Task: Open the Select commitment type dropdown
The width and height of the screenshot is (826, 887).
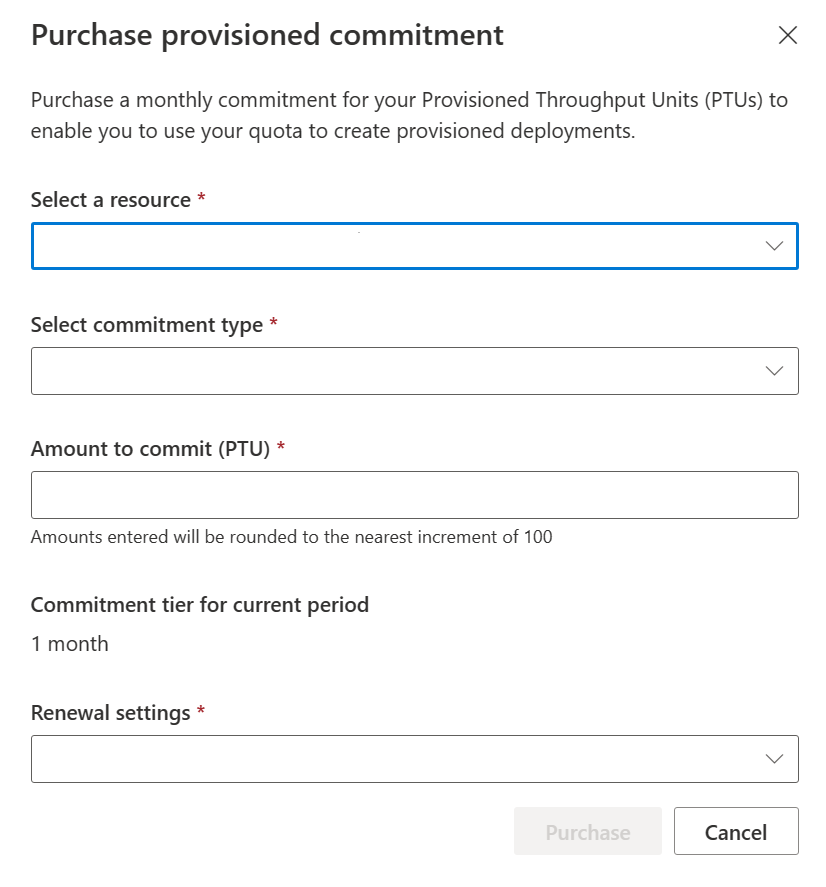Action: 415,371
